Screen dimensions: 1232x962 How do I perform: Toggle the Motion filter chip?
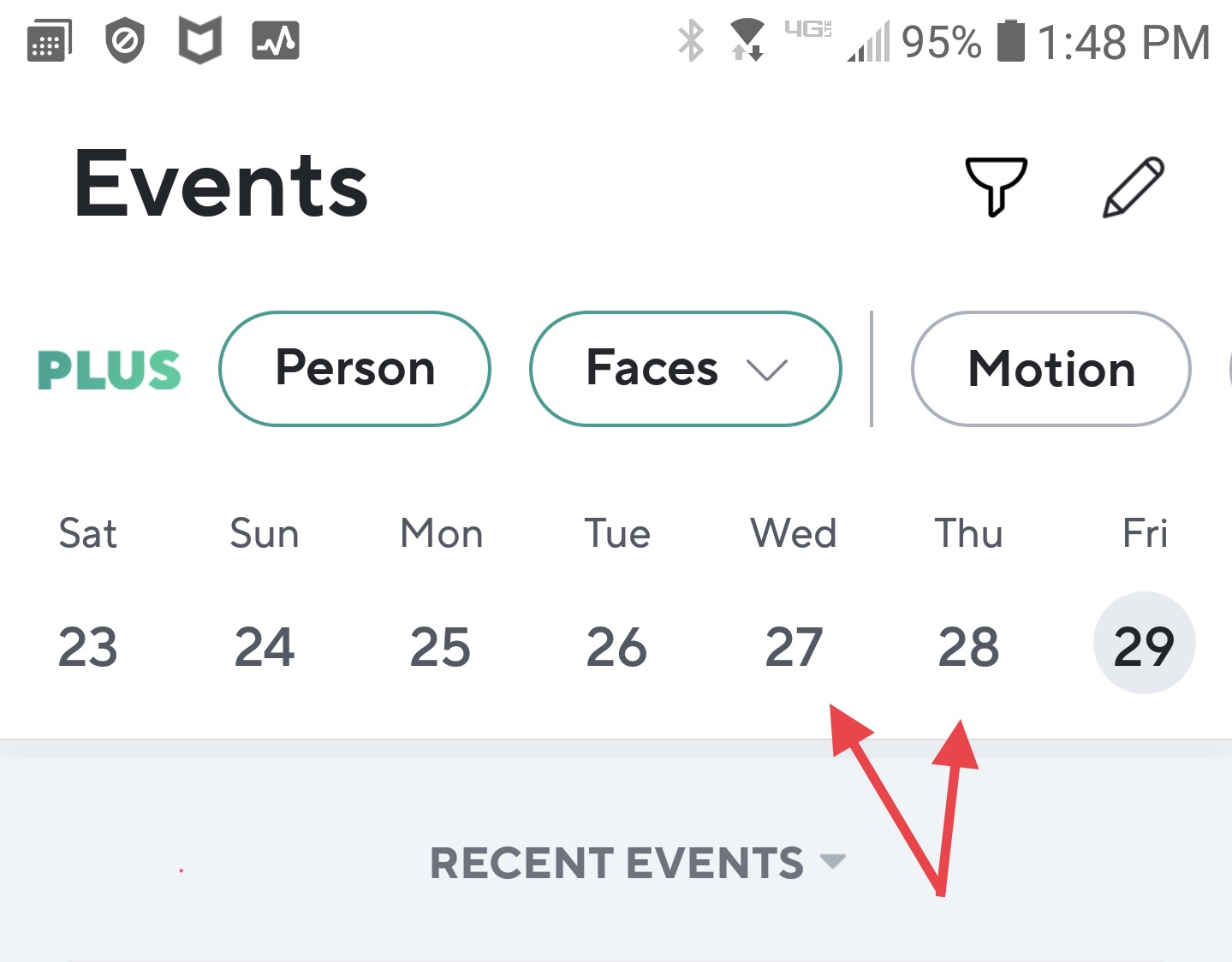[x=1051, y=369]
